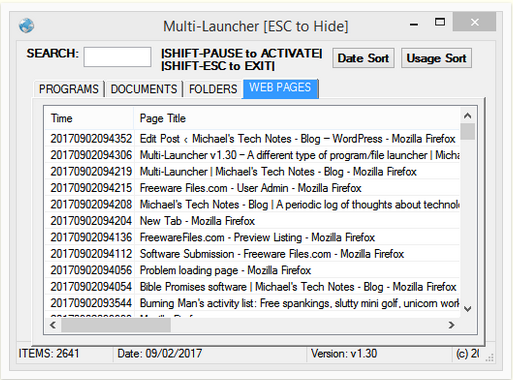Click the Date Sort button
The height and width of the screenshot is (380, 513).
tap(363, 58)
